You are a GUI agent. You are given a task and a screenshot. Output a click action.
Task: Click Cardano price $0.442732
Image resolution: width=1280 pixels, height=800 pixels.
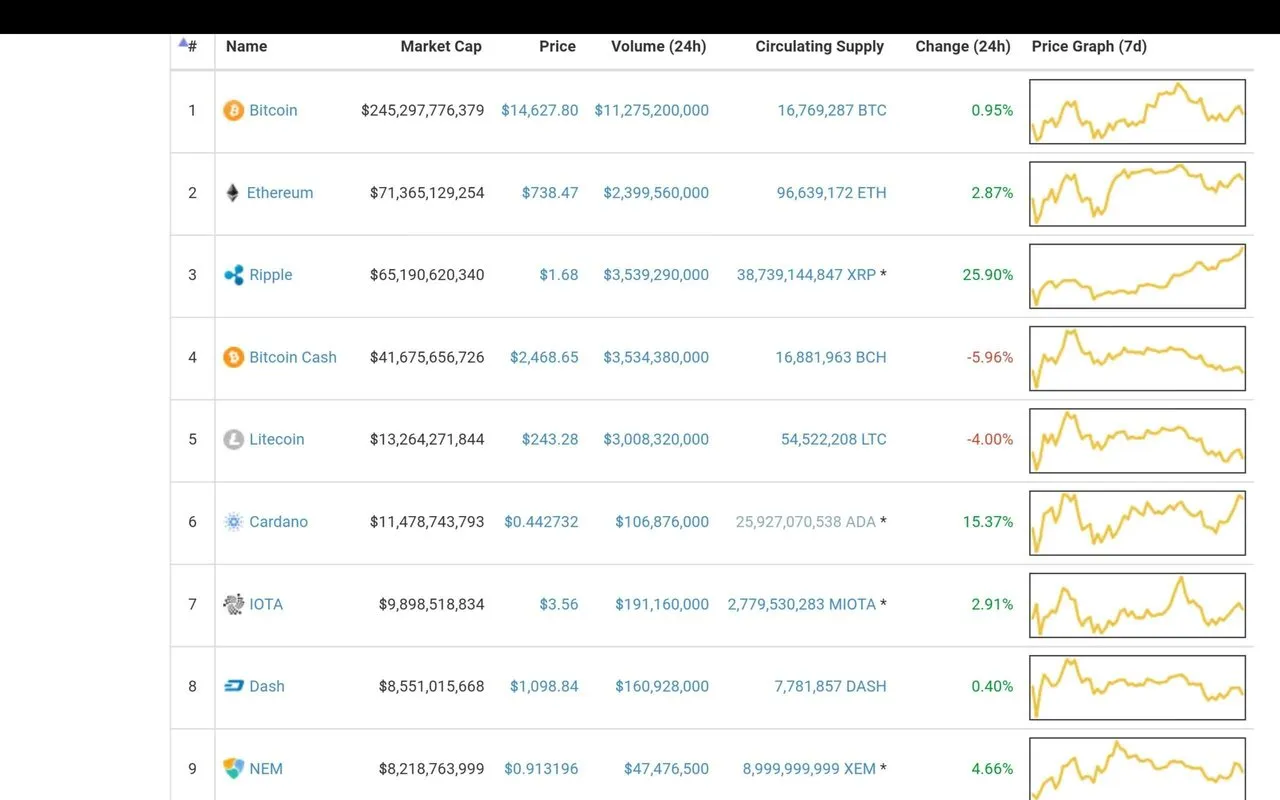[x=541, y=522]
